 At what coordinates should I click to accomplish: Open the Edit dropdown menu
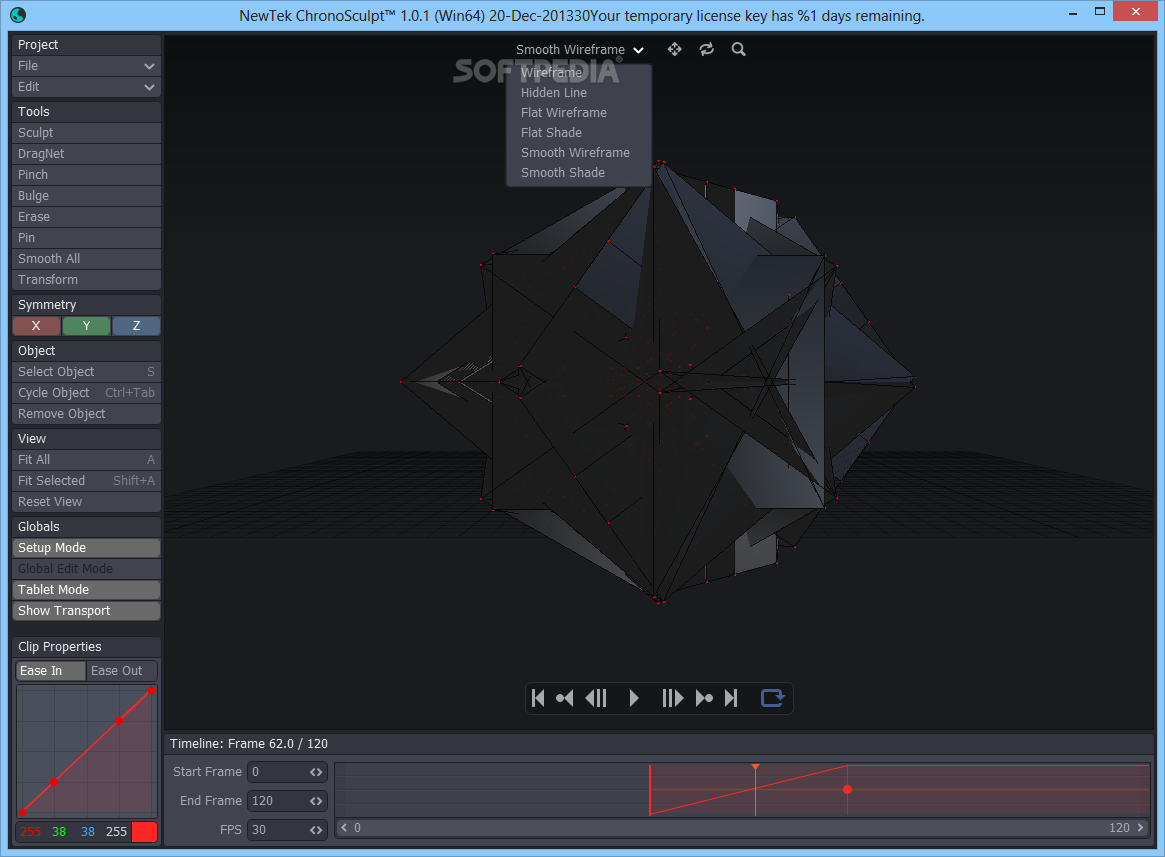(x=86, y=87)
